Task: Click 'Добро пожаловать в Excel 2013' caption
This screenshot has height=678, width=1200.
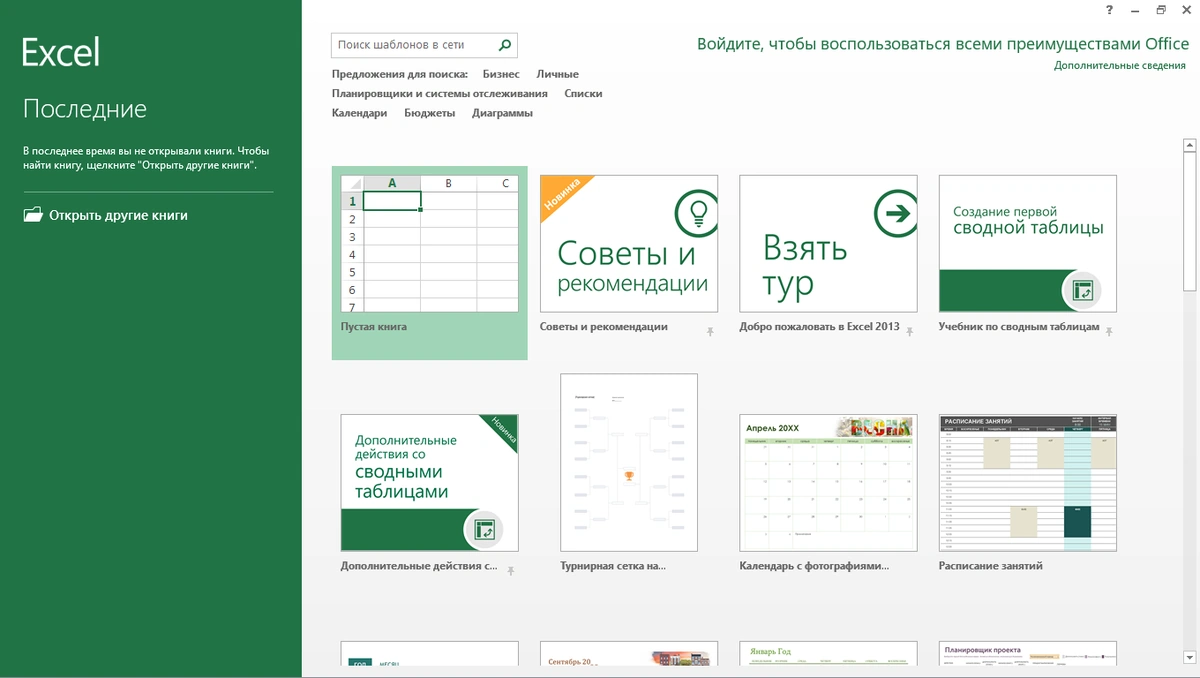Action: coord(820,327)
